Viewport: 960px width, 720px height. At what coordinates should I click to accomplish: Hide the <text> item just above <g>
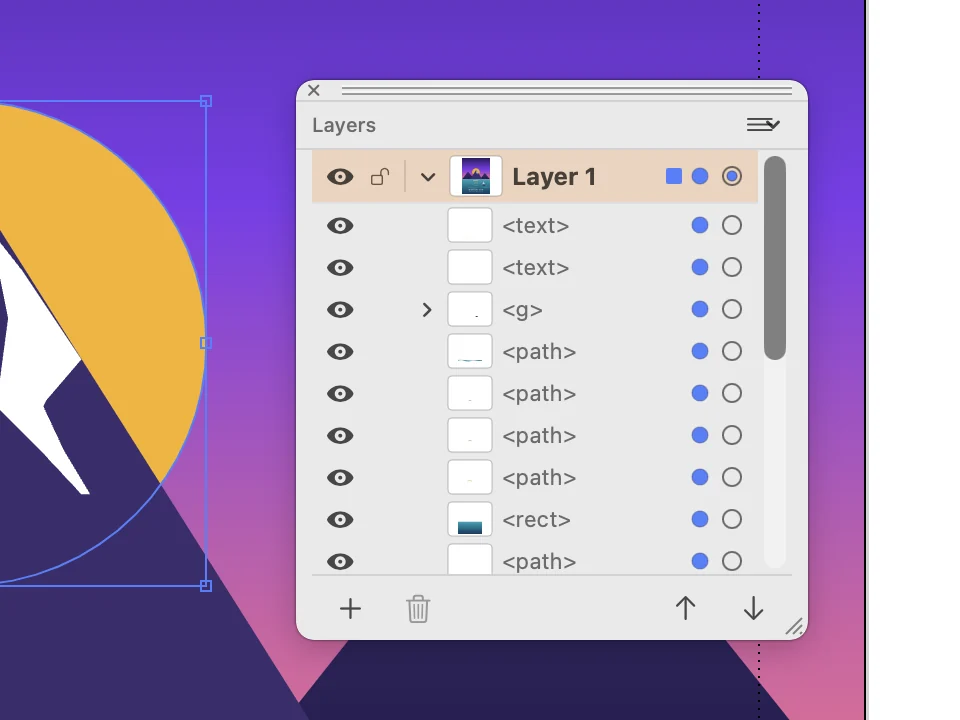click(x=340, y=268)
